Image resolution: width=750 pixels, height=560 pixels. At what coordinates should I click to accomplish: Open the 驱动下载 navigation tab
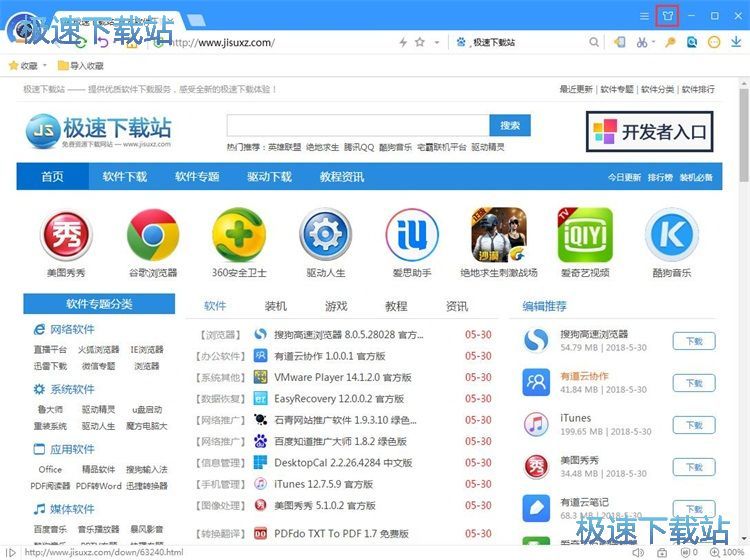pyautogui.click(x=269, y=176)
